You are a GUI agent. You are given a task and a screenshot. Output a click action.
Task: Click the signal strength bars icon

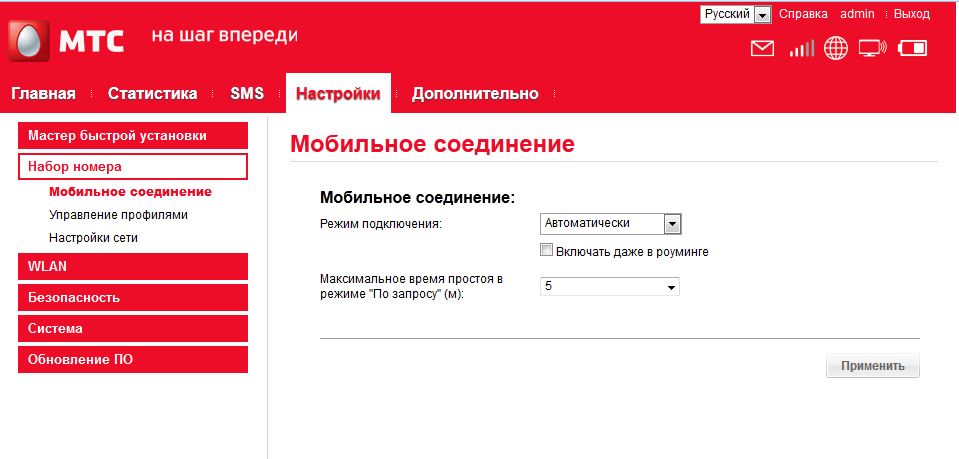(x=801, y=48)
